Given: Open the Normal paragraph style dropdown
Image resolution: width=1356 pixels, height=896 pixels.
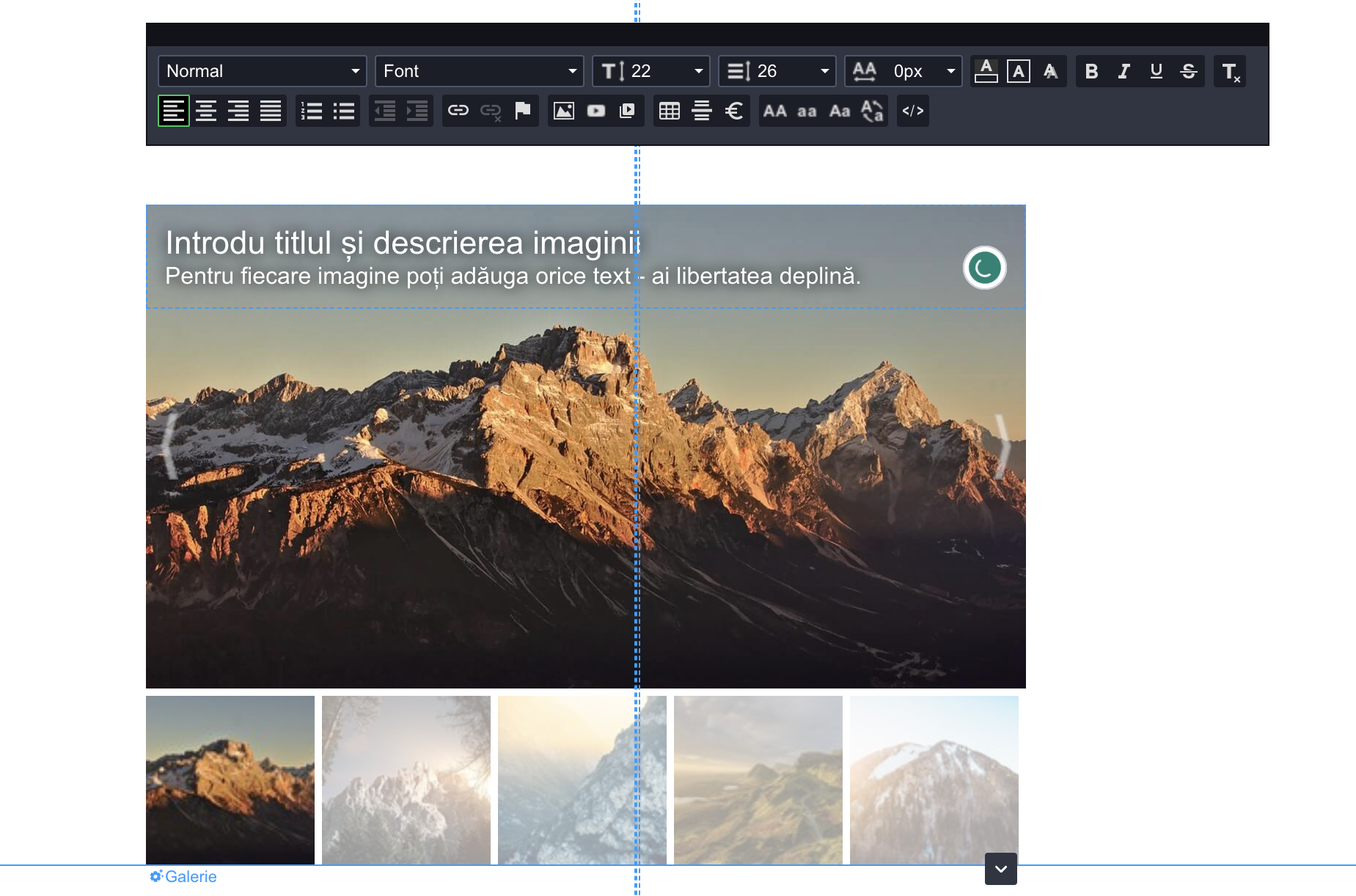Looking at the screenshot, I should [262, 71].
